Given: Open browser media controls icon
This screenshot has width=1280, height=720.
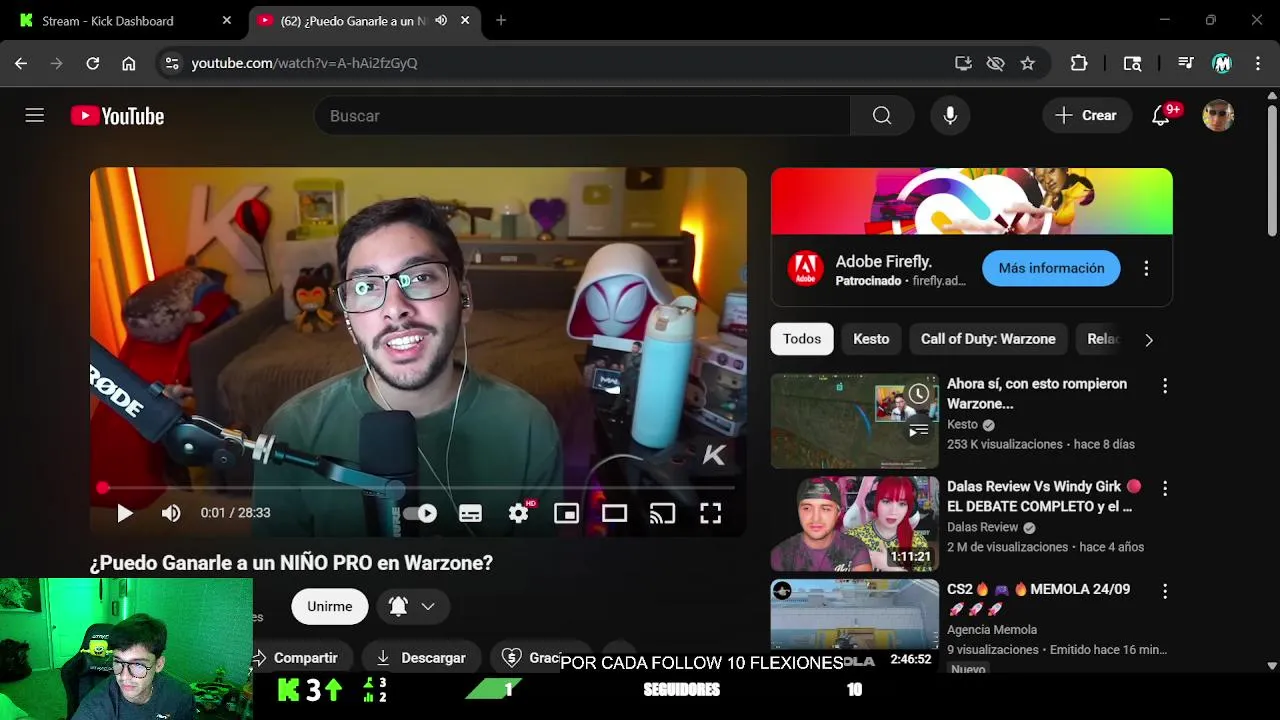Looking at the screenshot, I should (x=1186, y=63).
